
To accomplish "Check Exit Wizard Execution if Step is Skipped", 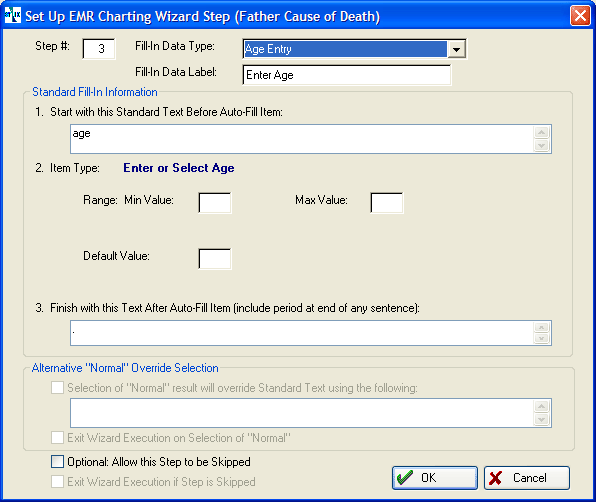I will click(x=57, y=482).
